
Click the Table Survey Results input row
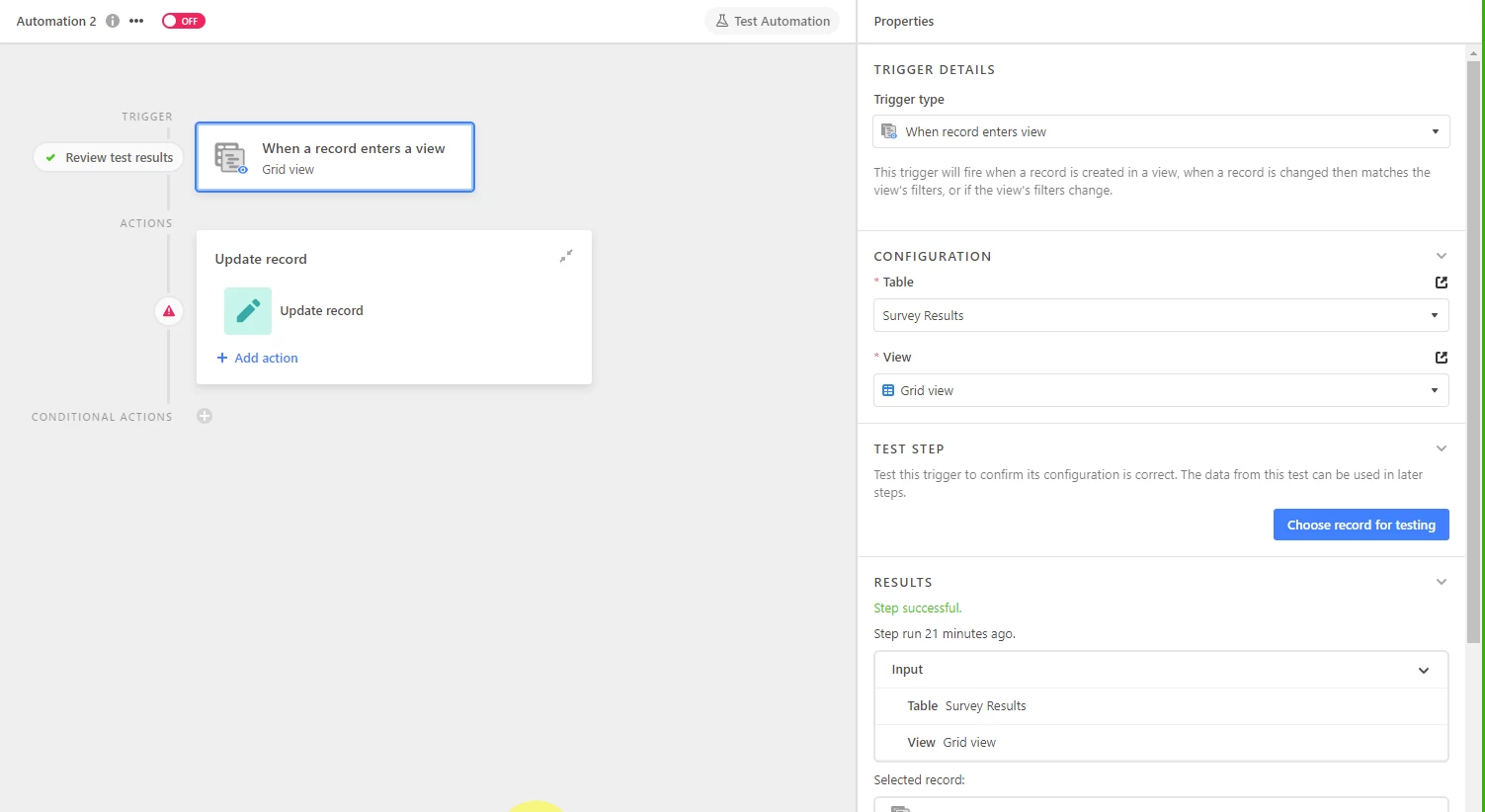pos(1161,706)
